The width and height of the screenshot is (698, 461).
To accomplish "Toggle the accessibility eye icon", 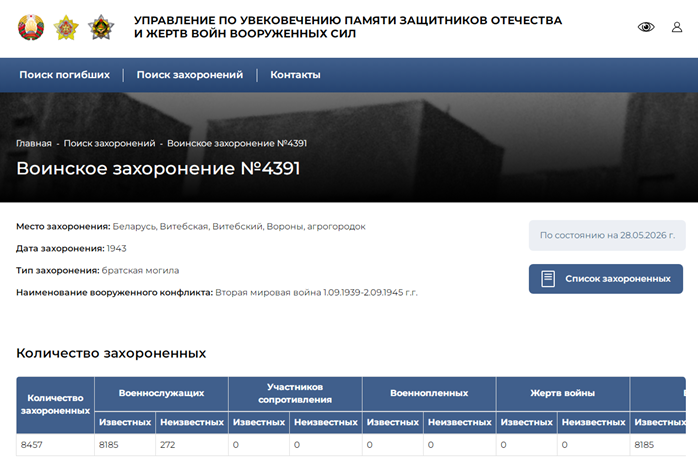I will [x=646, y=27].
